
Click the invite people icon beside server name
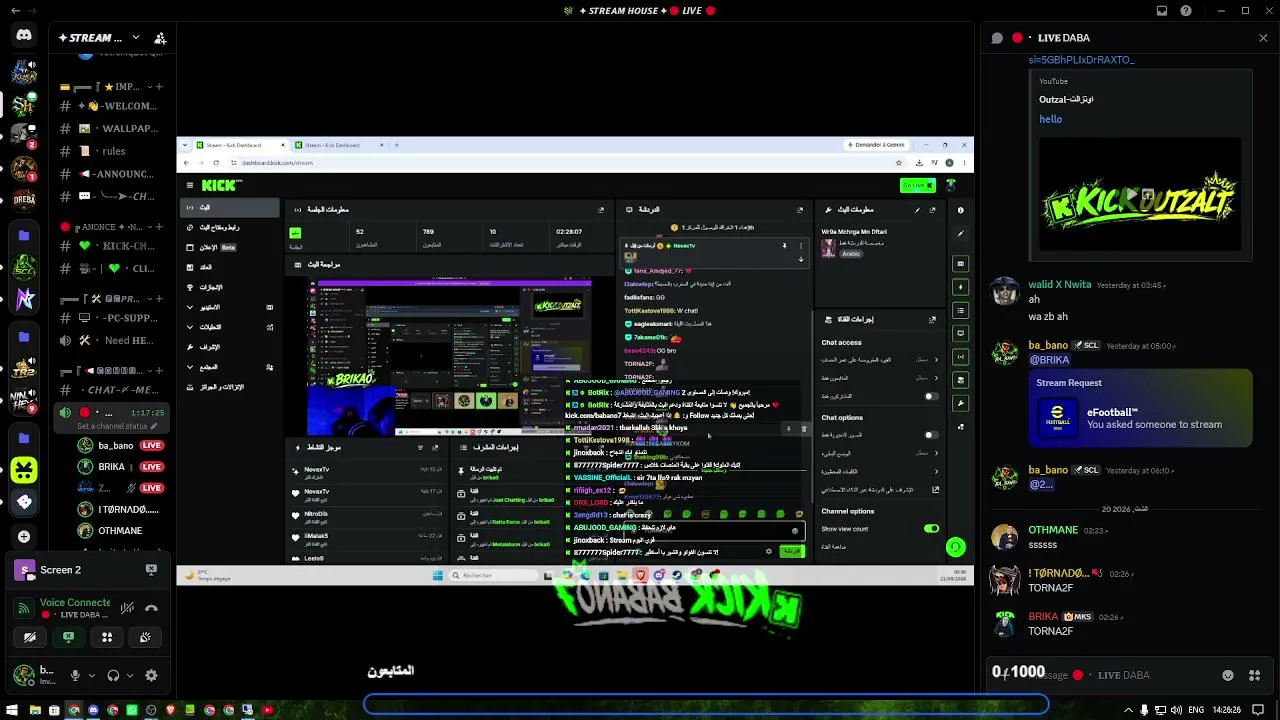(x=160, y=38)
